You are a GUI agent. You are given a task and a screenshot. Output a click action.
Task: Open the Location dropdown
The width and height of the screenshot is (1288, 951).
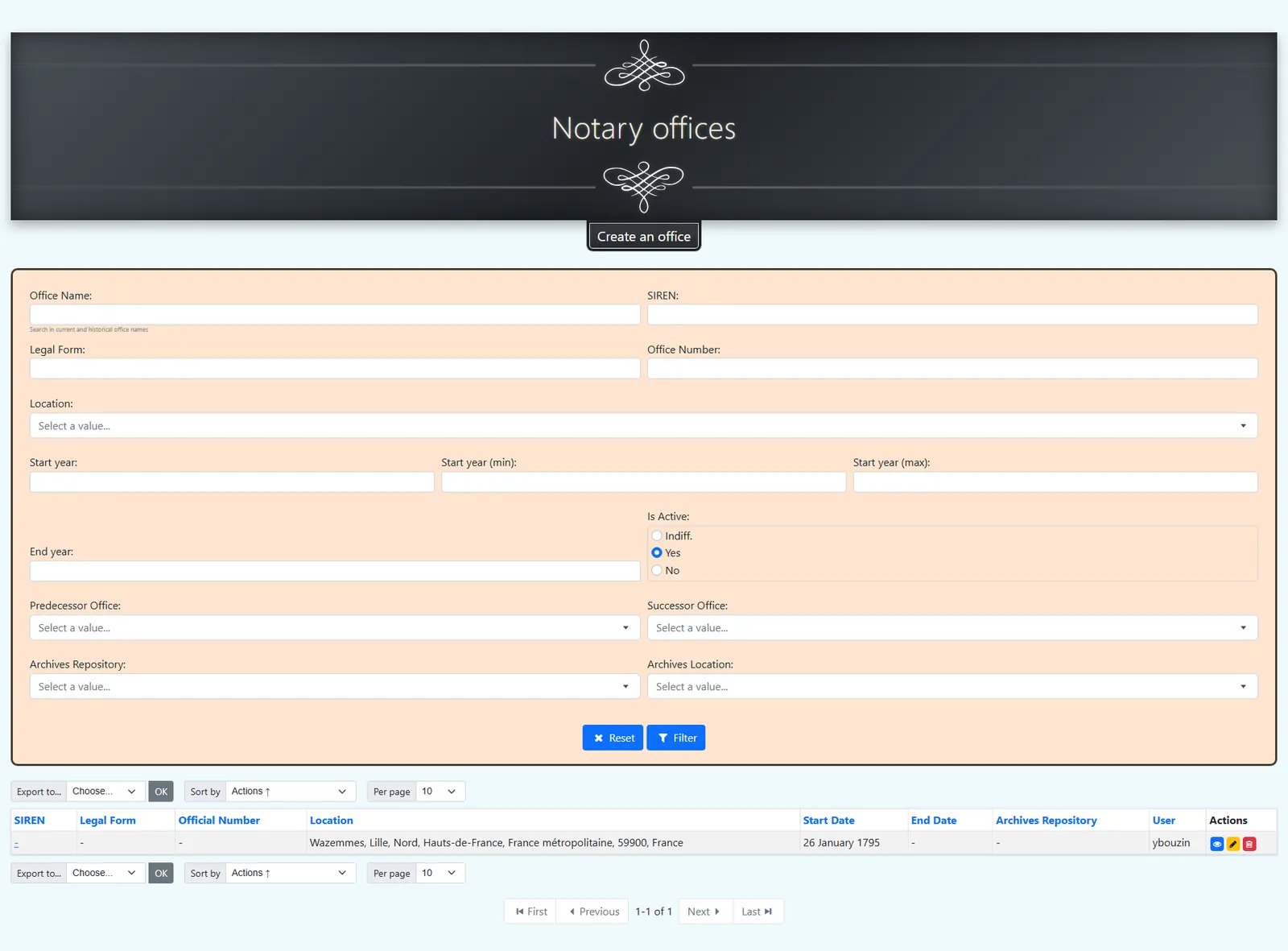[x=643, y=425]
